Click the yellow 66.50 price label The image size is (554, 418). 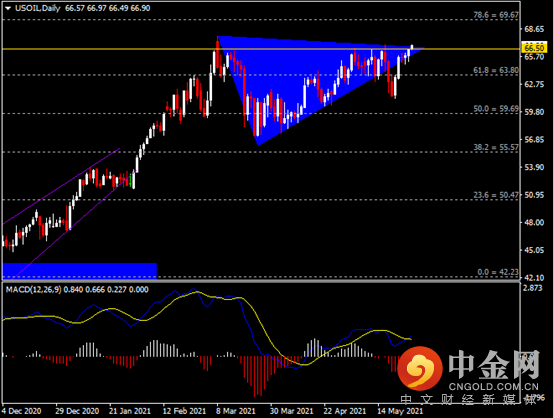coord(534,48)
